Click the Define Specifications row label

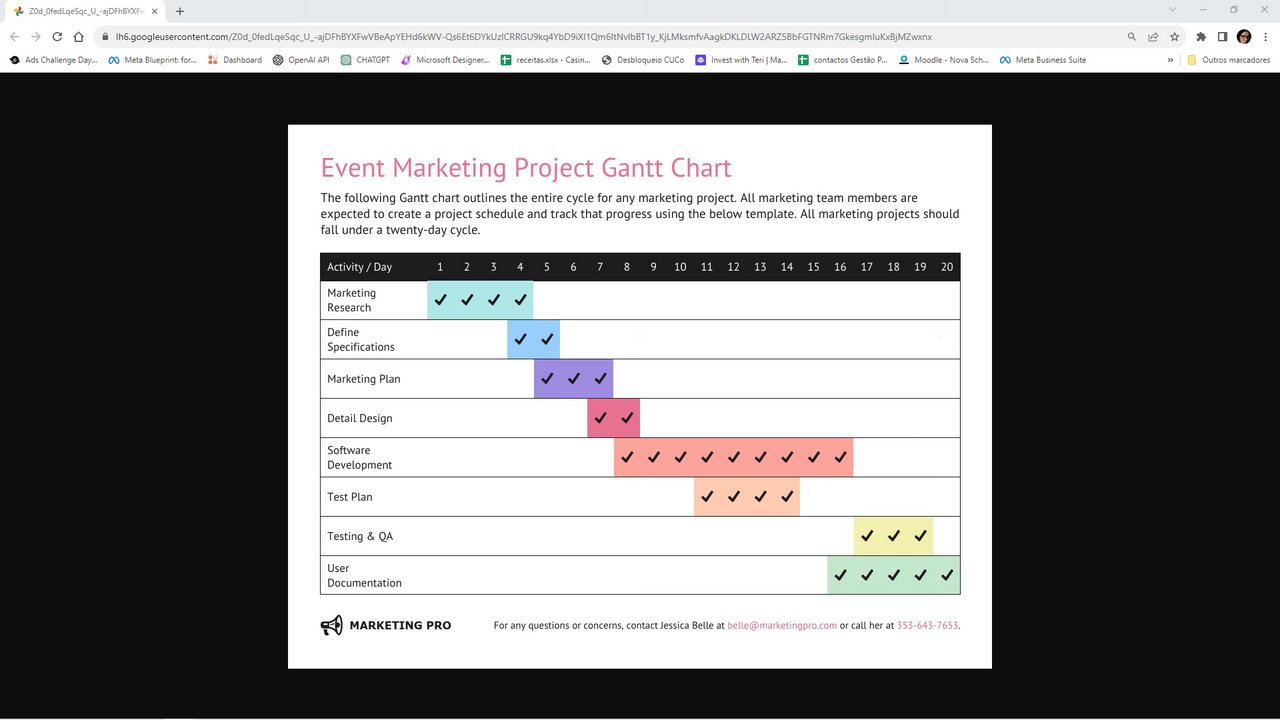point(360,339)
